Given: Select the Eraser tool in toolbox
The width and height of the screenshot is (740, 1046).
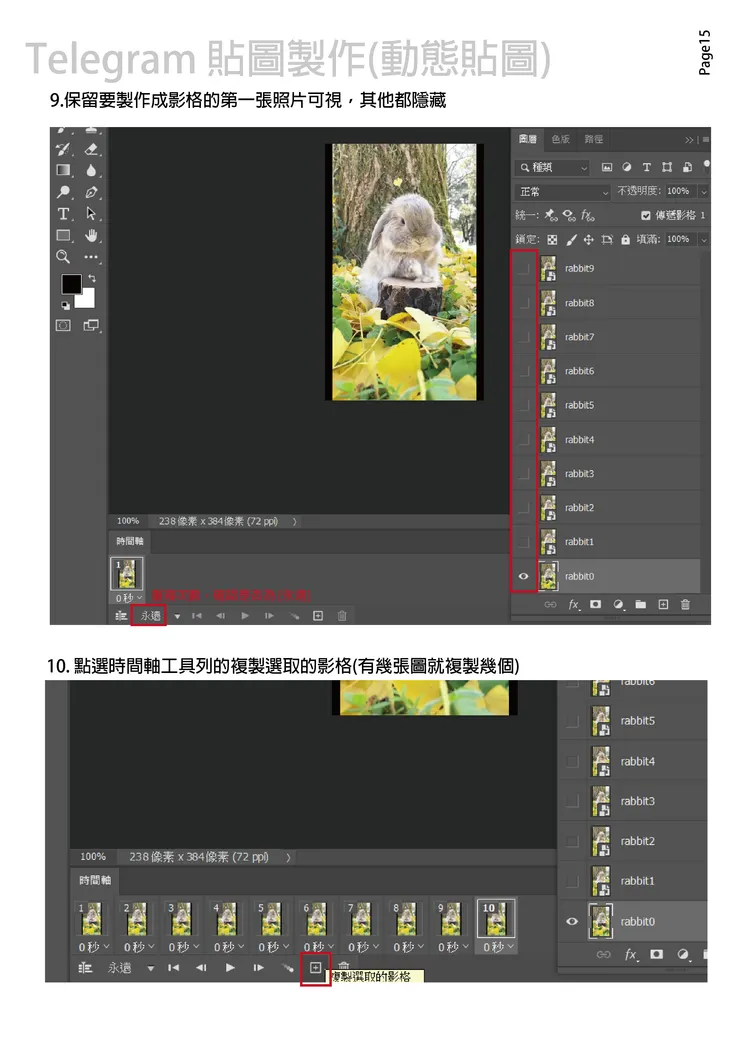Looking at the screenshot, I should pyautogui.click(x=91, y=149).
